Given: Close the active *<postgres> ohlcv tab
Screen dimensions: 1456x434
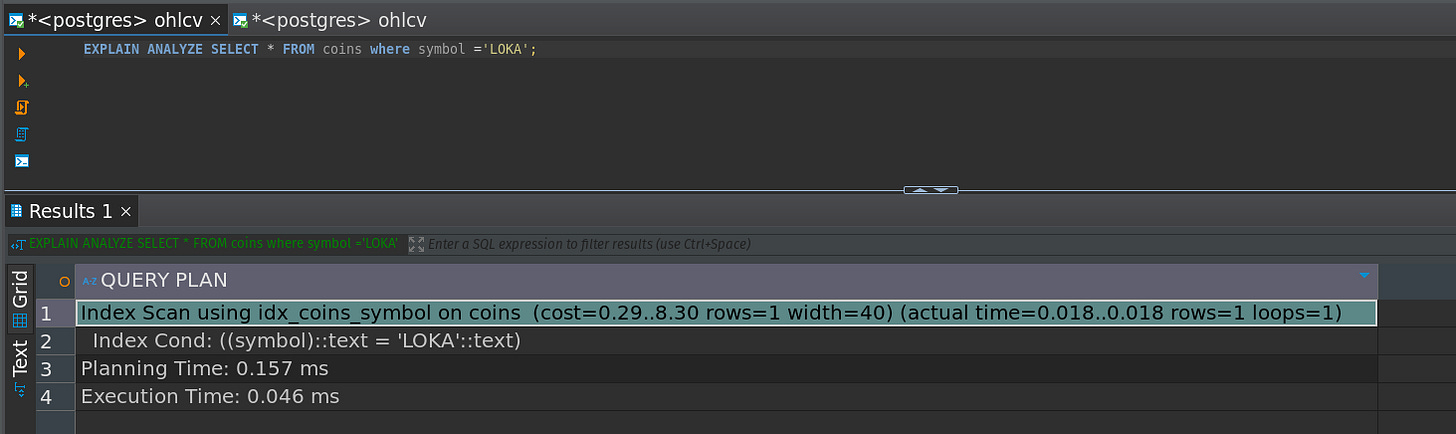Looking at the screenshot, I should (x=215, y=20).
